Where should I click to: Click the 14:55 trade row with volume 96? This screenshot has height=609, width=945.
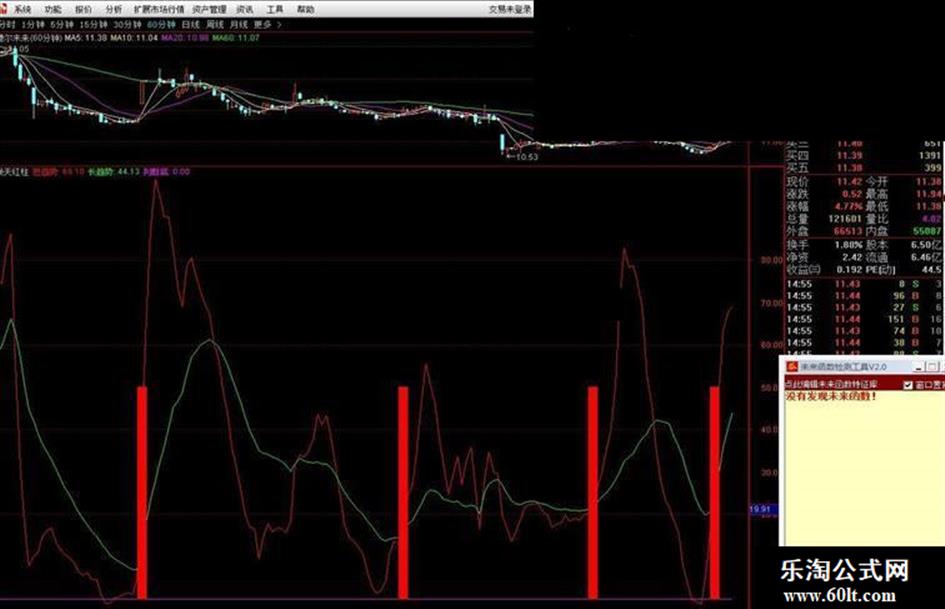coord(864,295)
